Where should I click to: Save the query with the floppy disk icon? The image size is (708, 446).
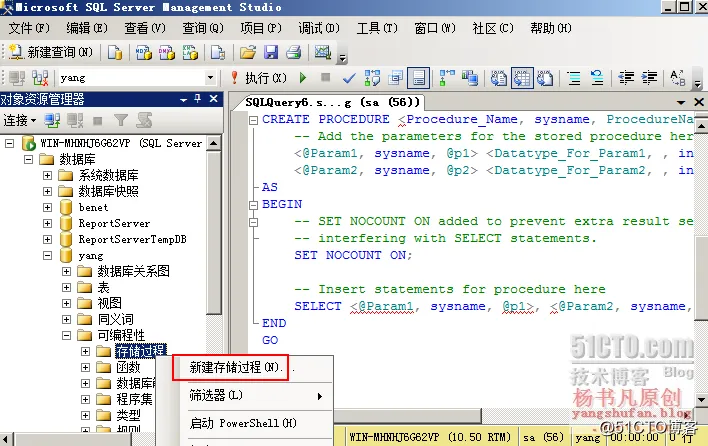tap(271, 52)
